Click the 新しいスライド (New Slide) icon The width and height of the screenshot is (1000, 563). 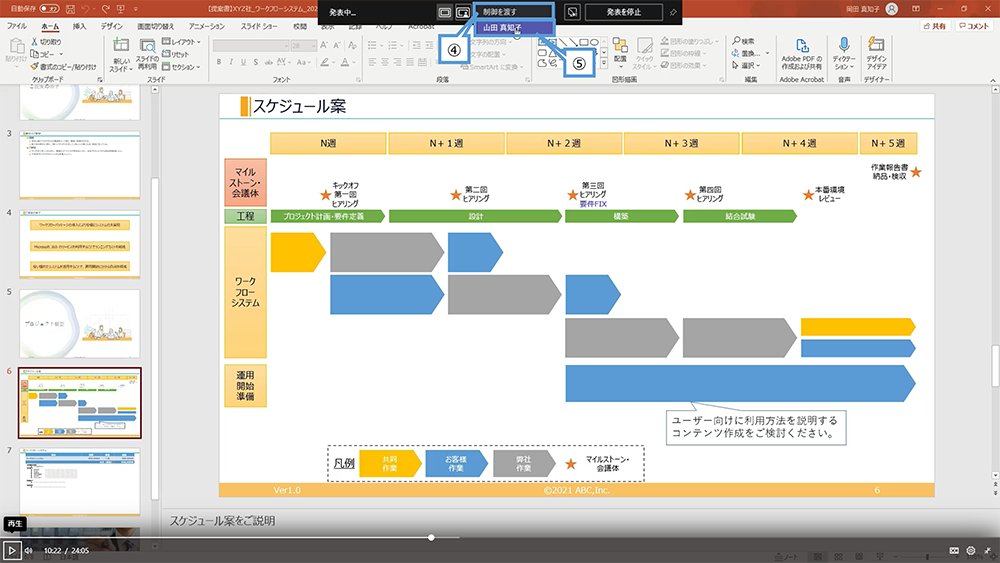(121, 45)
